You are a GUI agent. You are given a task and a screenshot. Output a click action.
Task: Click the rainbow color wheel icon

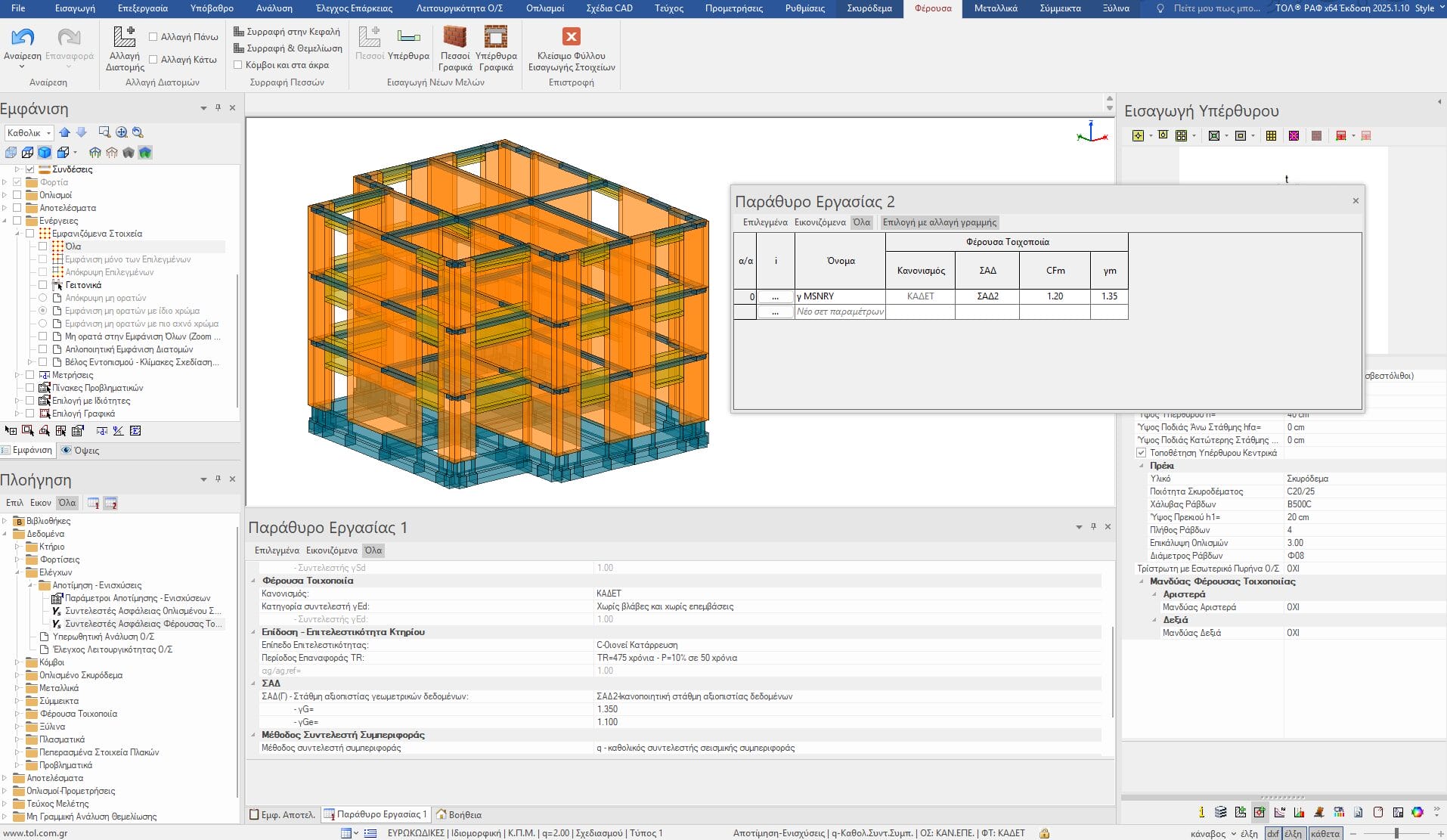(x=1417, y=812)
